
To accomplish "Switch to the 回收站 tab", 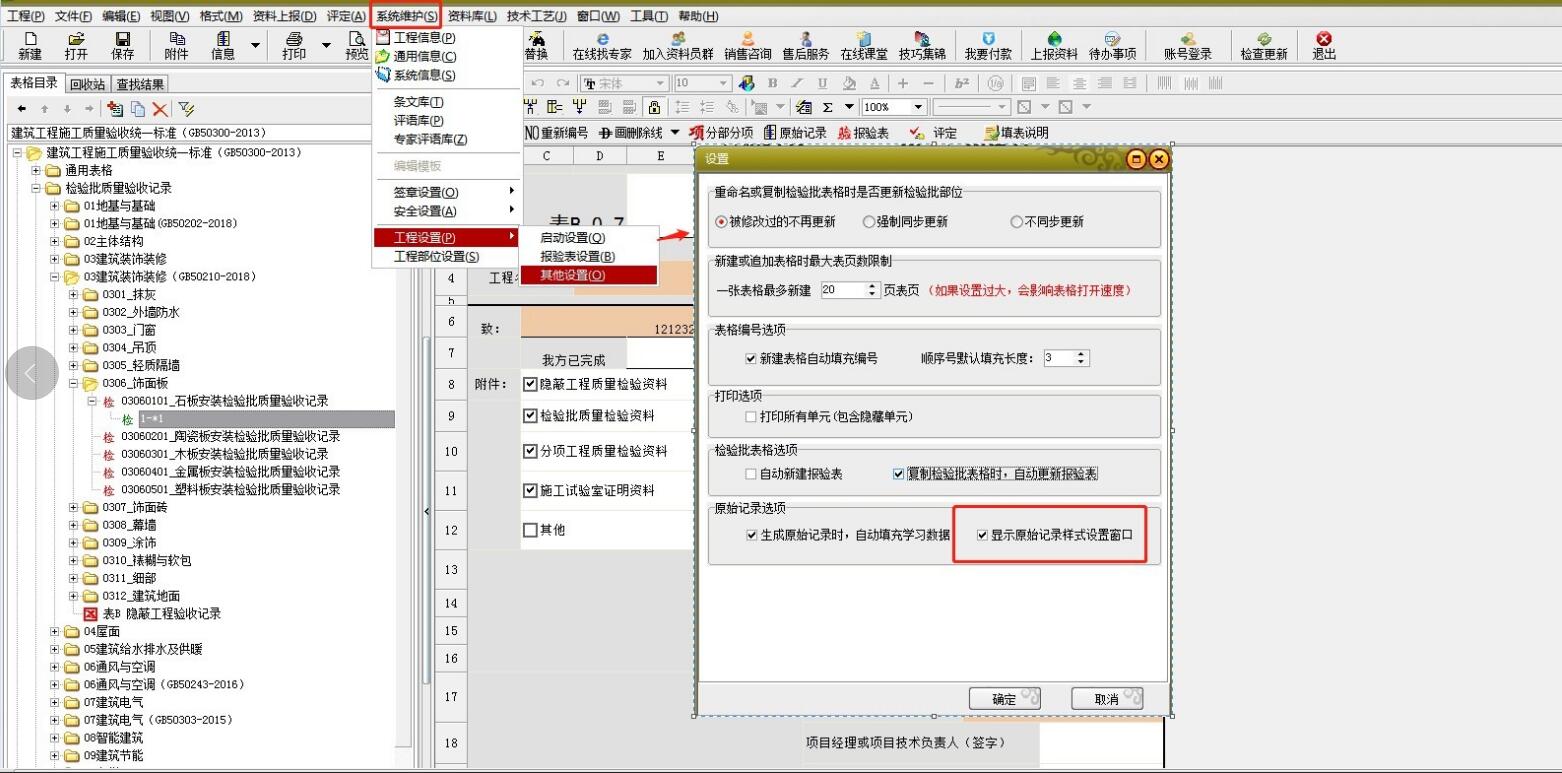I will pos(86,85).
